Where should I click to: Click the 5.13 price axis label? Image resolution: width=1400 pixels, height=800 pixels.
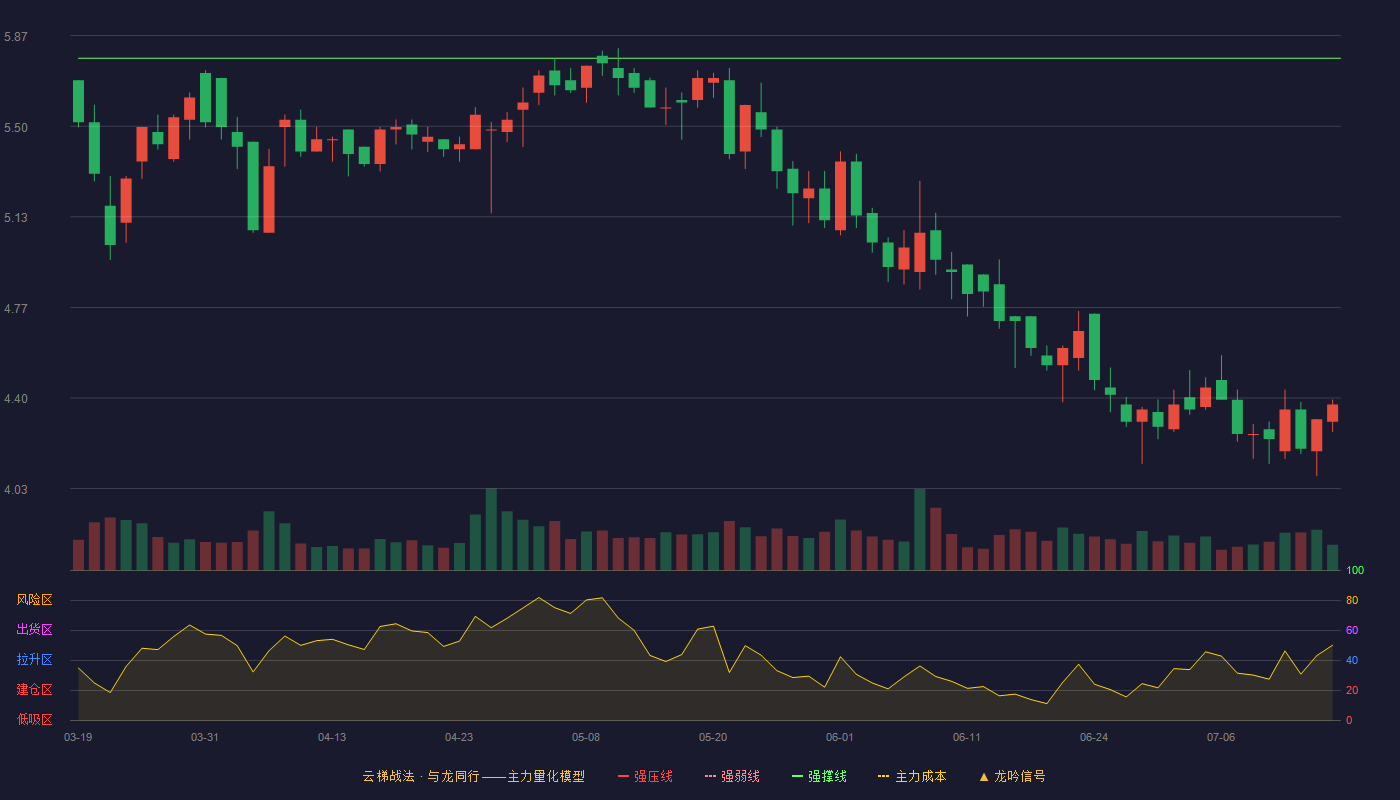tap(16, 218)
